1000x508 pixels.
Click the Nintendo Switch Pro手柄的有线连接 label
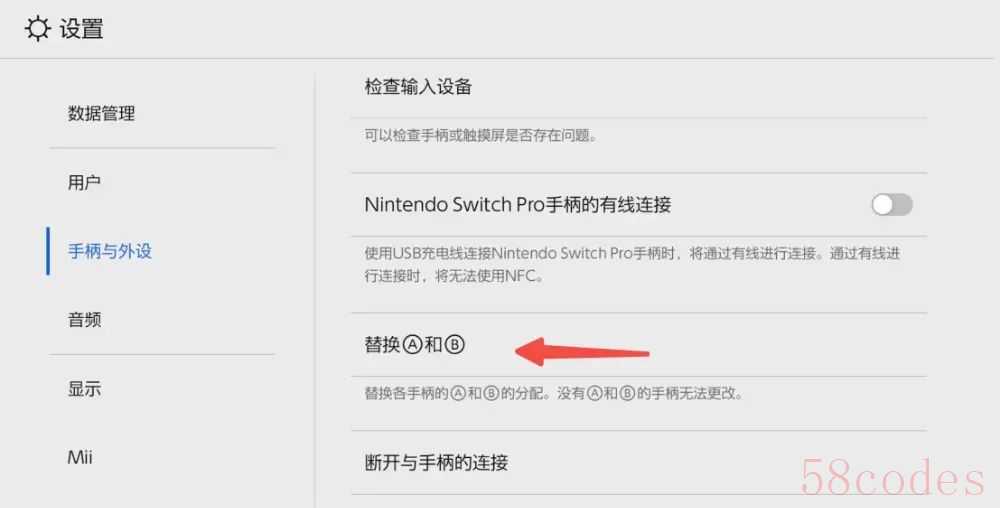(x=518, y=205)
